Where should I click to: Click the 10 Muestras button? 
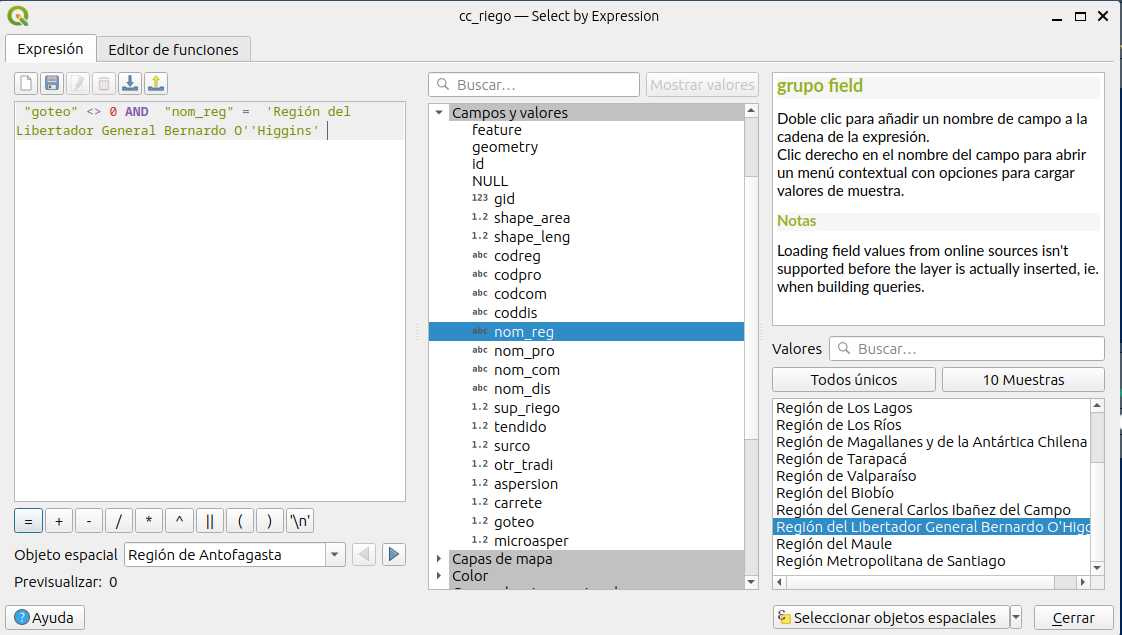click(x=1022, y=380)
